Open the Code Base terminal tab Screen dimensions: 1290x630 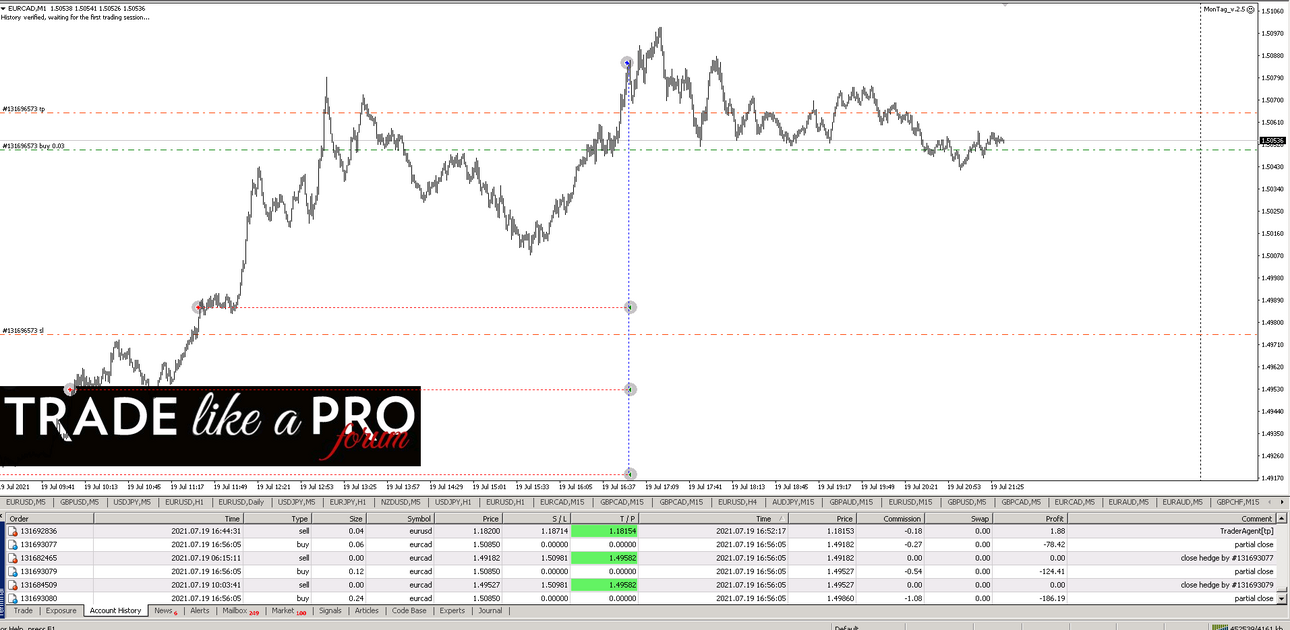[409, 610]
